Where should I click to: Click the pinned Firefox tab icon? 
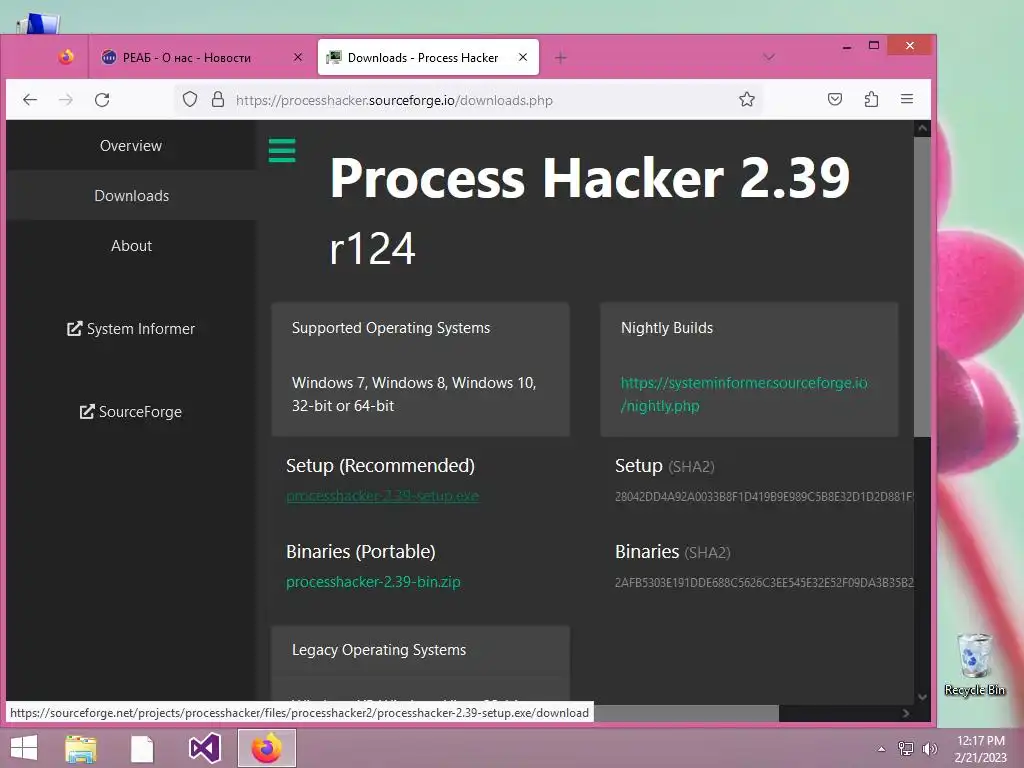pyautogui.click(x=66, y=57)
